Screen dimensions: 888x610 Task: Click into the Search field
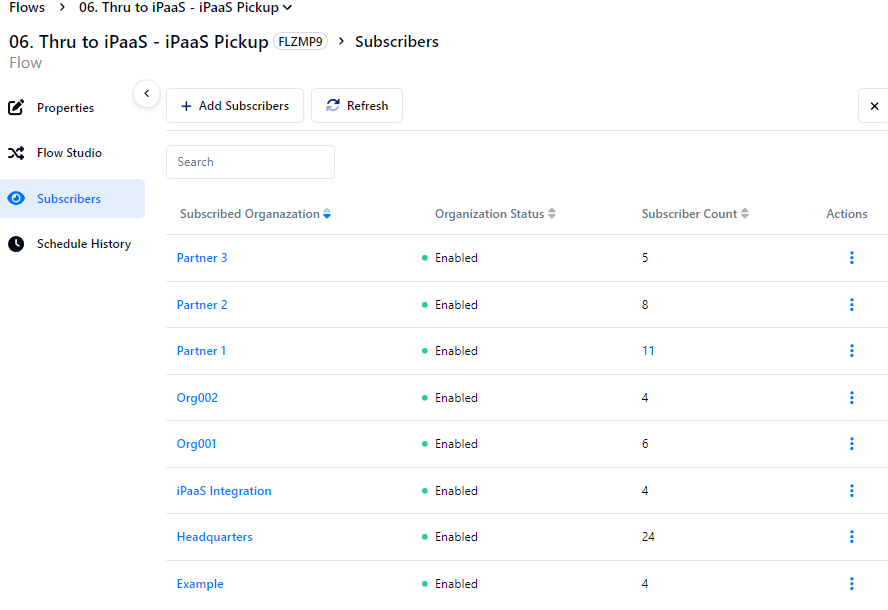pyautogui.click(x=250, y=162)
